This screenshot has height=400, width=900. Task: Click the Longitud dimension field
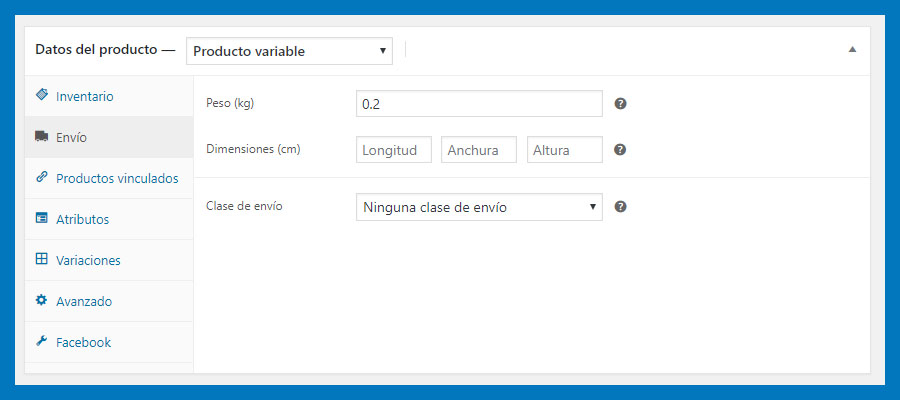click(x=394, y=150)
